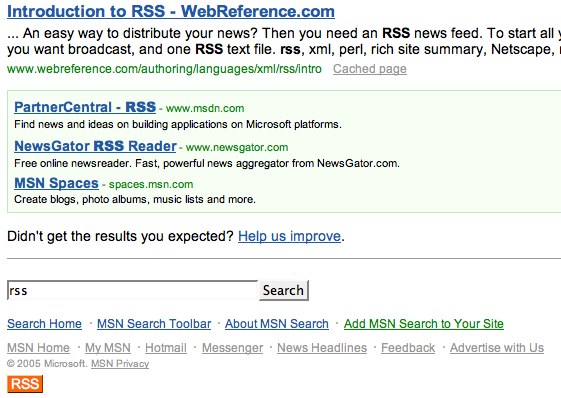The width and height of the screenshot is (561, 398).
Task: Click the Feedback footer link
Action: (x=408, y=348)
